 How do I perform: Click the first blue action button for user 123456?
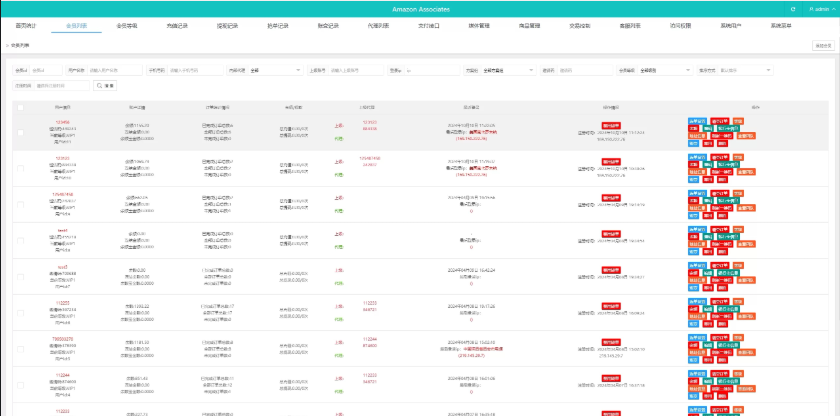pos(698,121)
